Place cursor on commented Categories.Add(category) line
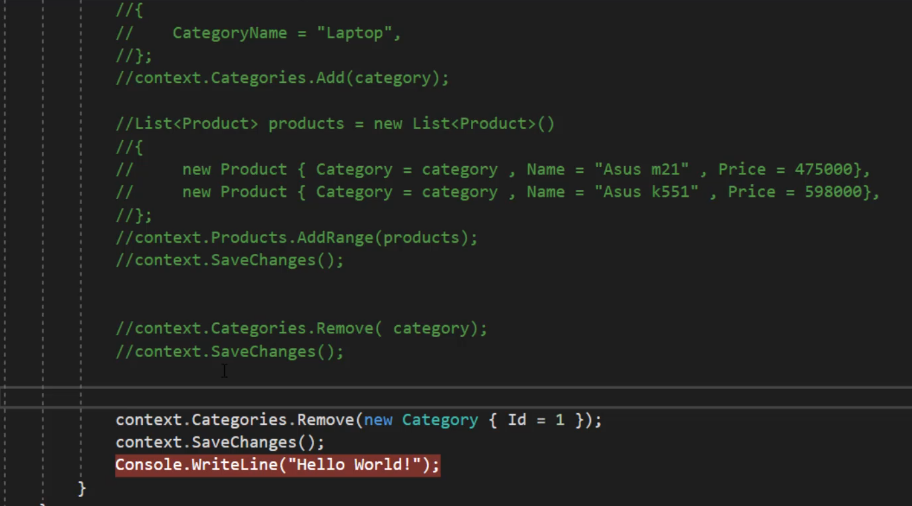912x506 pixels. pyautogui.click(x=282, y=78)
